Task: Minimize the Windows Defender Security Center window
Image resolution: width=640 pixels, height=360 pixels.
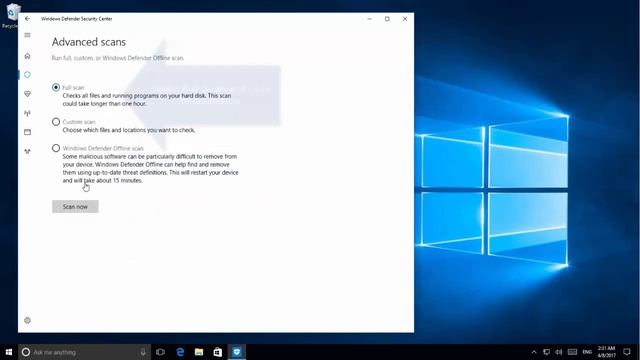Action: [x=369, y=19]
